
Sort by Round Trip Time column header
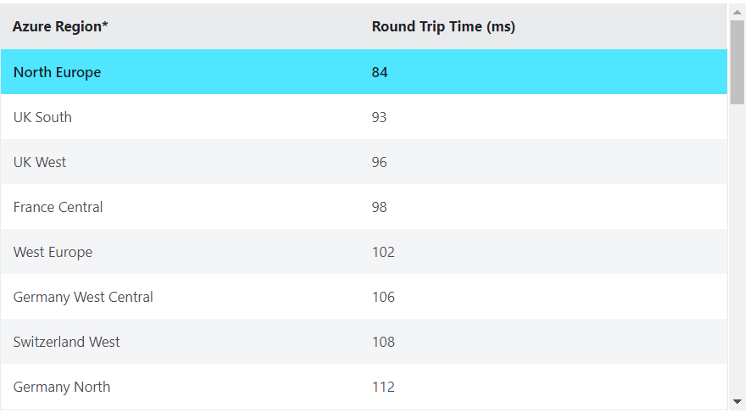tap(443, 26)
